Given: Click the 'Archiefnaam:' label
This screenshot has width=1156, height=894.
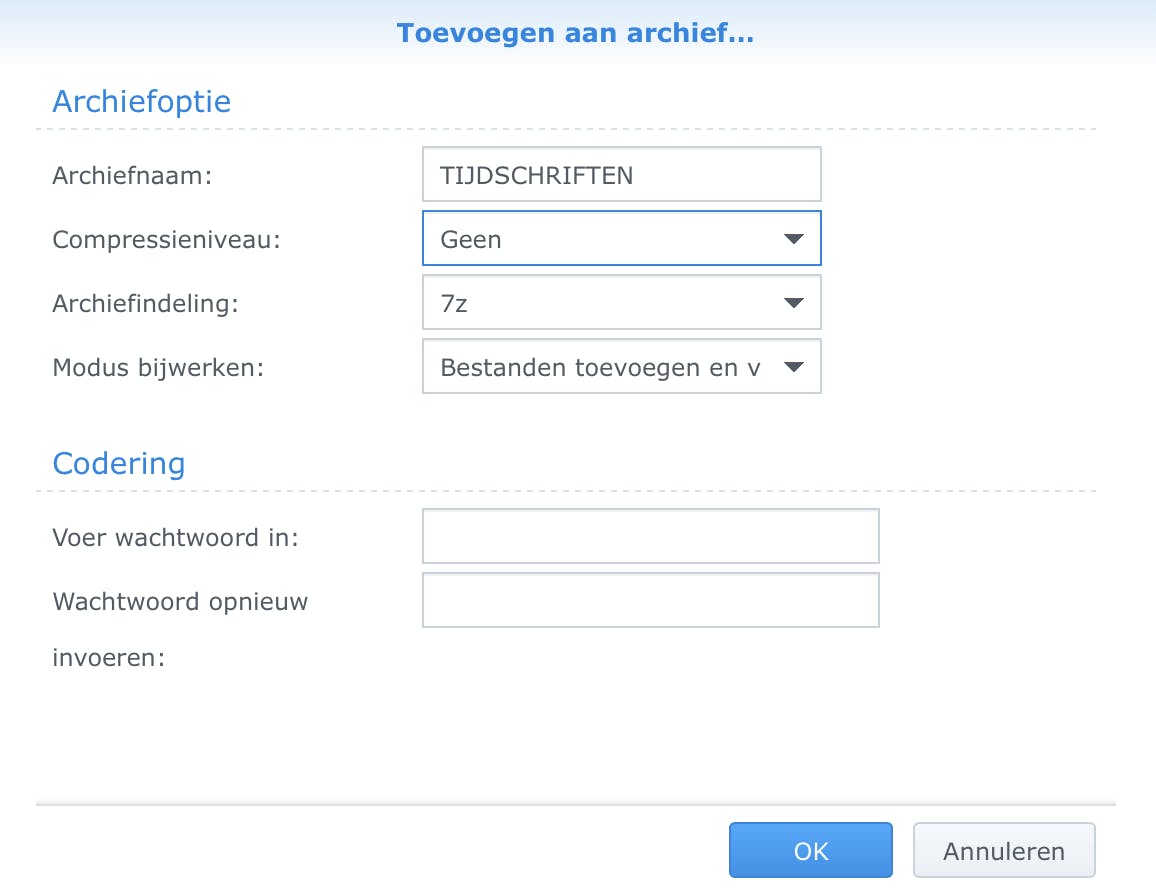Looking at the screenshot, I should tap(133, 176).
